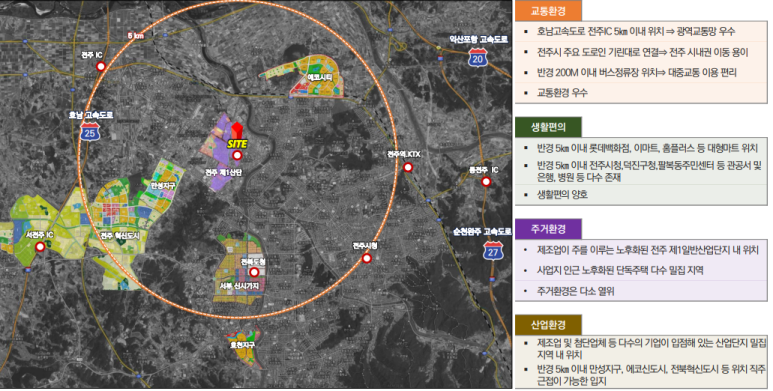
Task: Click the yellow SITE label
Action: click(237, 144)
